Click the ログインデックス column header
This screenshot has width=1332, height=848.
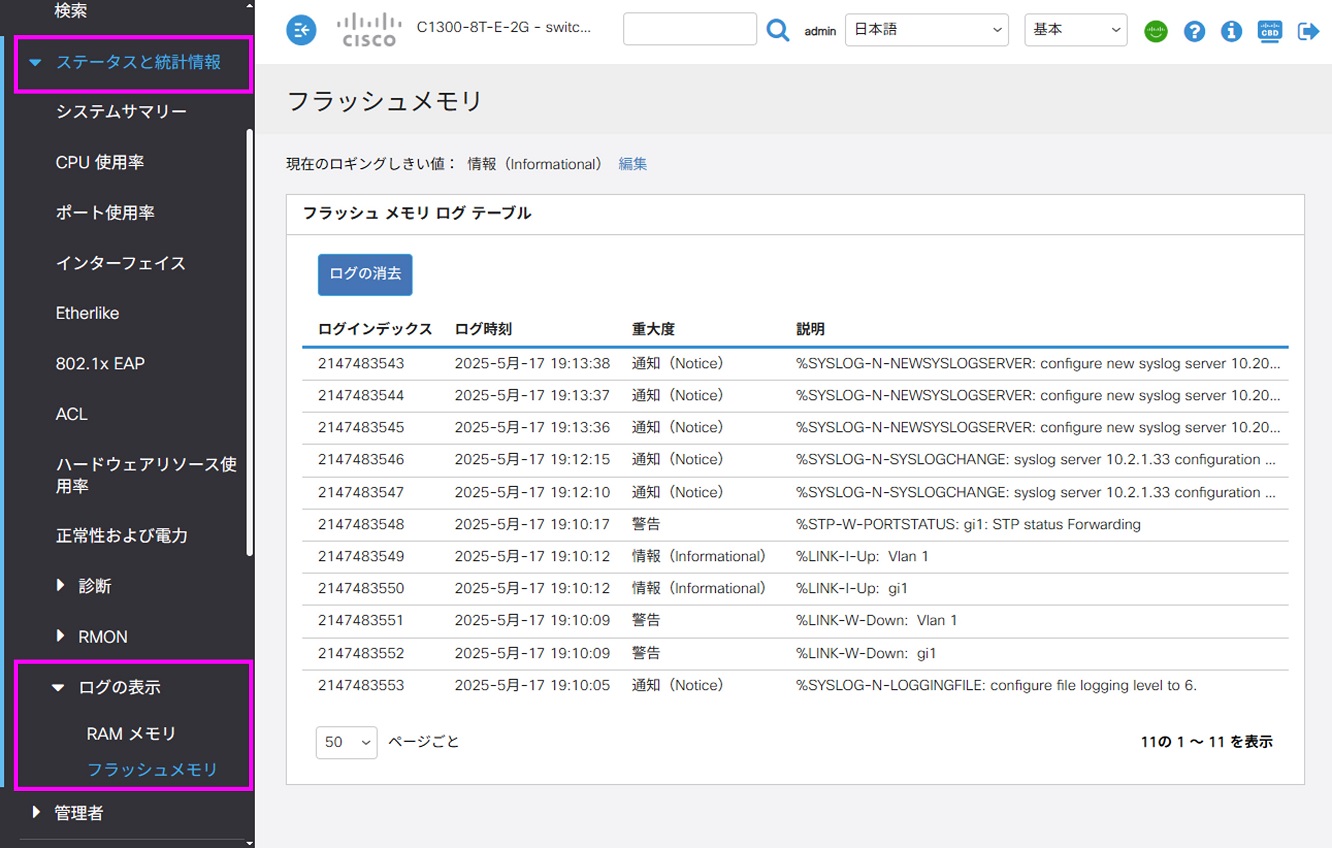(375, 329)
